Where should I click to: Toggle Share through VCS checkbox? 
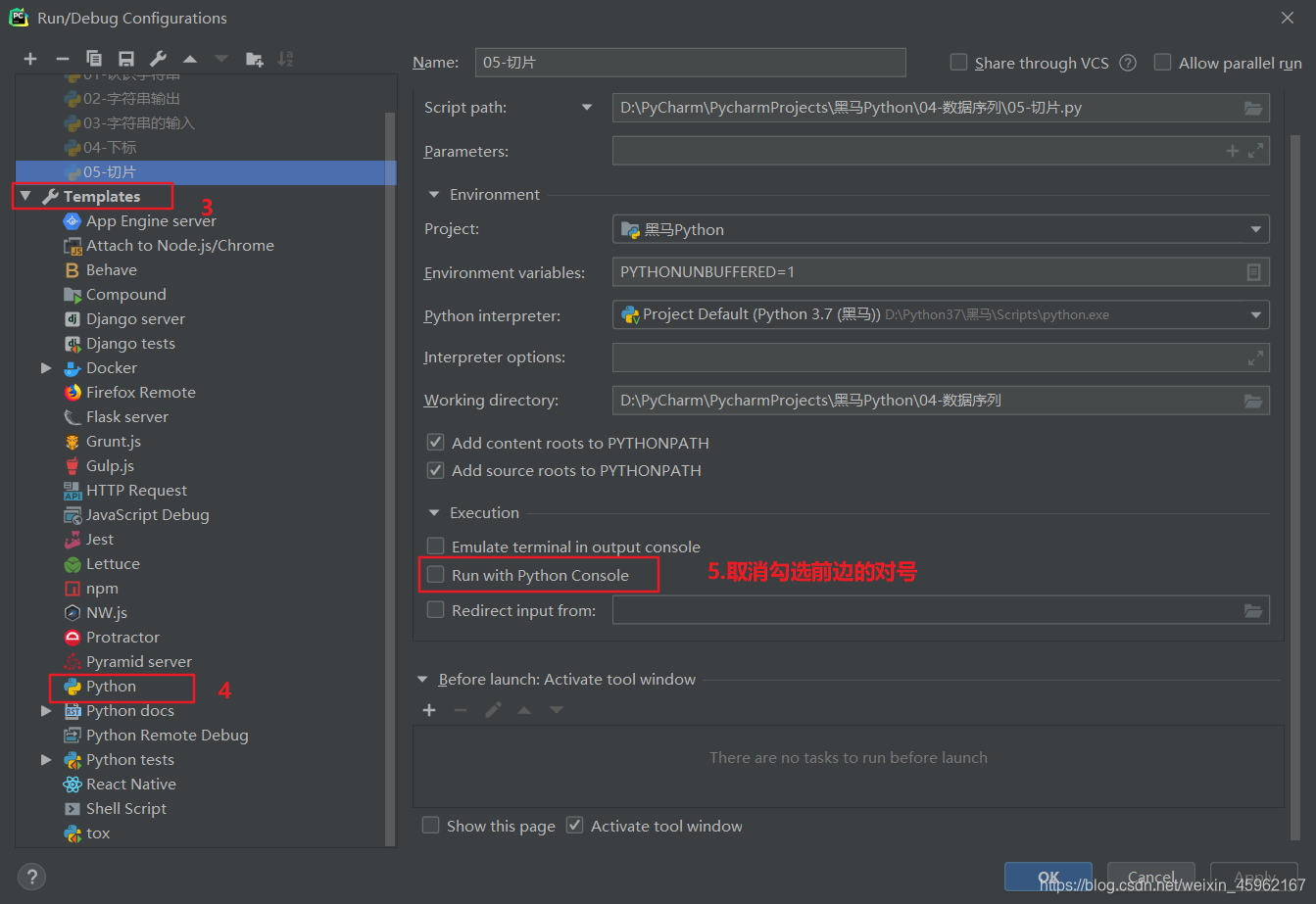point(958,63)
